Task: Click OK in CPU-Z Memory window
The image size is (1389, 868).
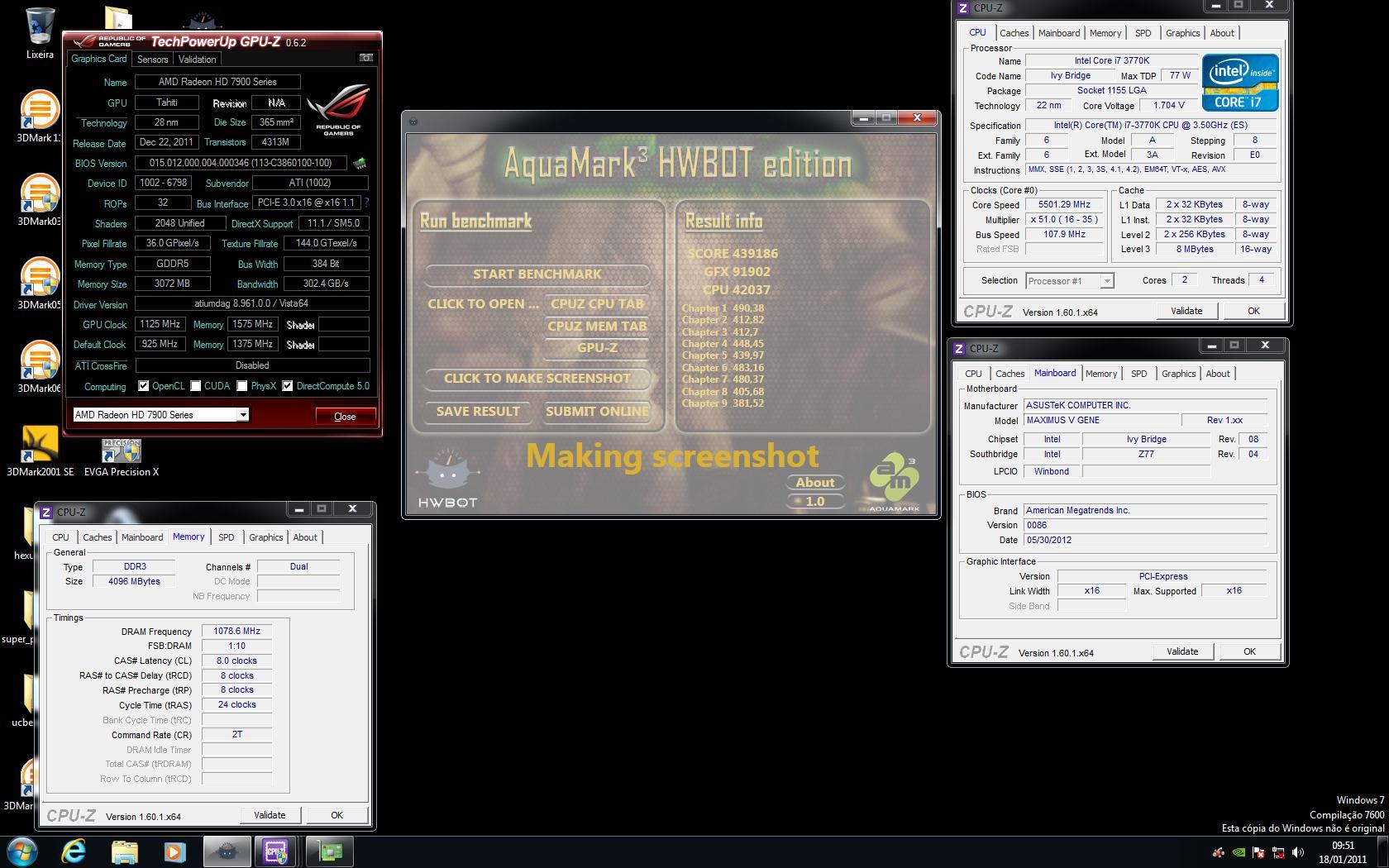Action: point(337,815)
